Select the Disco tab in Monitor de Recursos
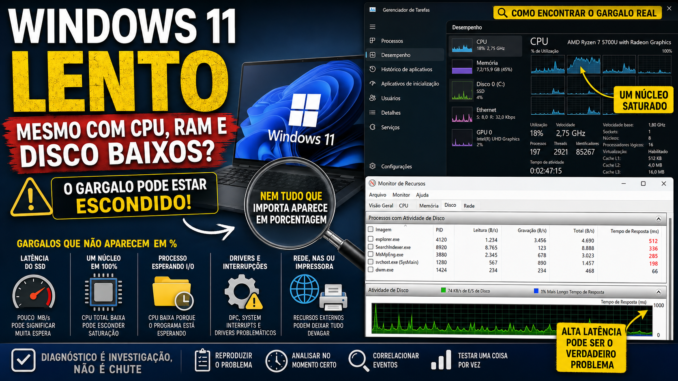678x381 pixels. pyautogui.click(x=450, y=205)
